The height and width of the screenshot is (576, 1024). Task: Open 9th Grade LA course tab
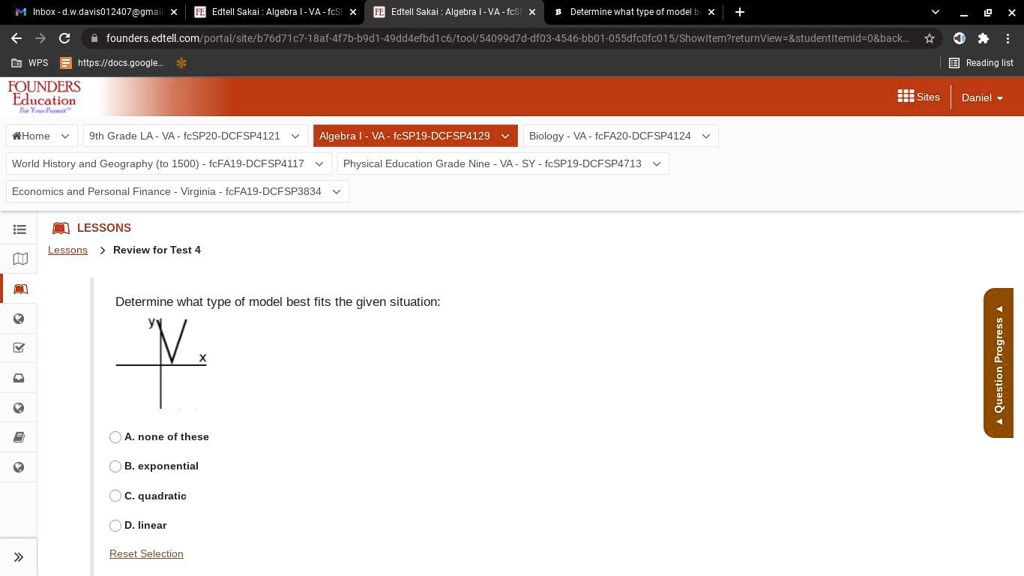[184, 136]
